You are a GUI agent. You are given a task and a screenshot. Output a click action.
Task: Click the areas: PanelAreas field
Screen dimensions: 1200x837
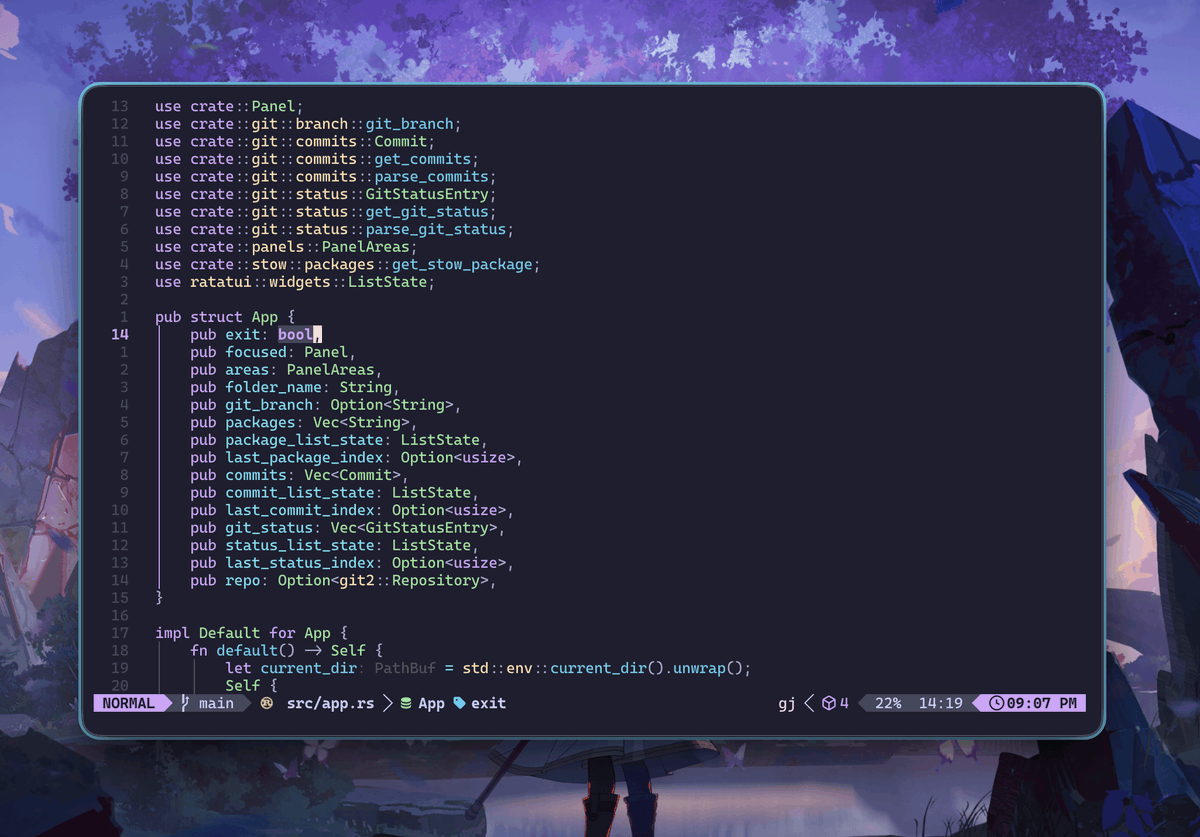[286, 370]
